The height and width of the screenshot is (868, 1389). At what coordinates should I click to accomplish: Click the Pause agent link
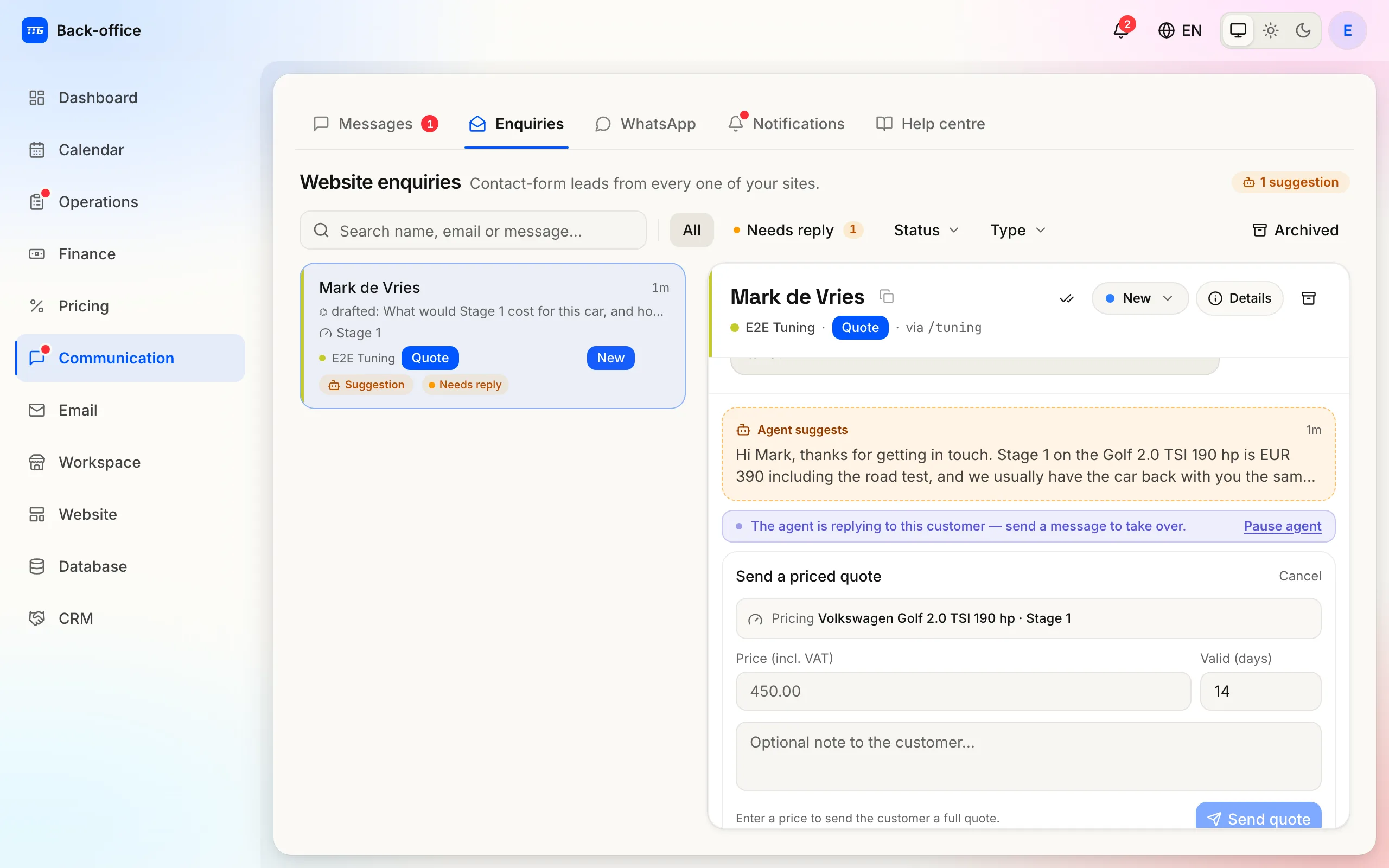1282,526
